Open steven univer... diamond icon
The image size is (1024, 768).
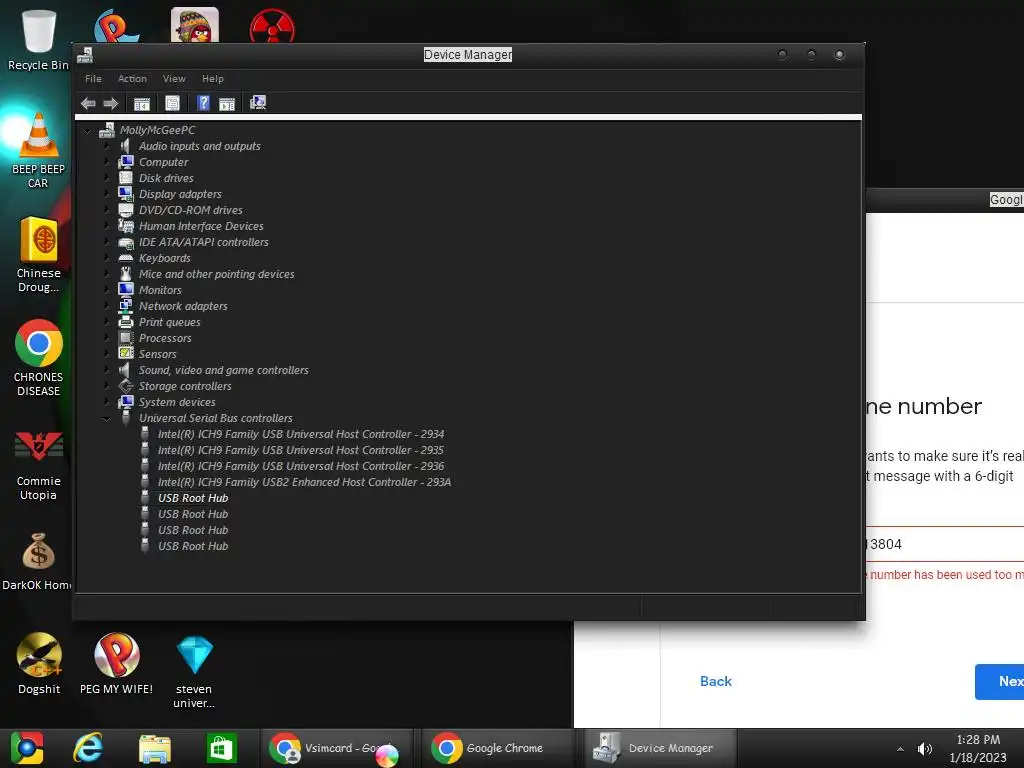click(194, 671)
